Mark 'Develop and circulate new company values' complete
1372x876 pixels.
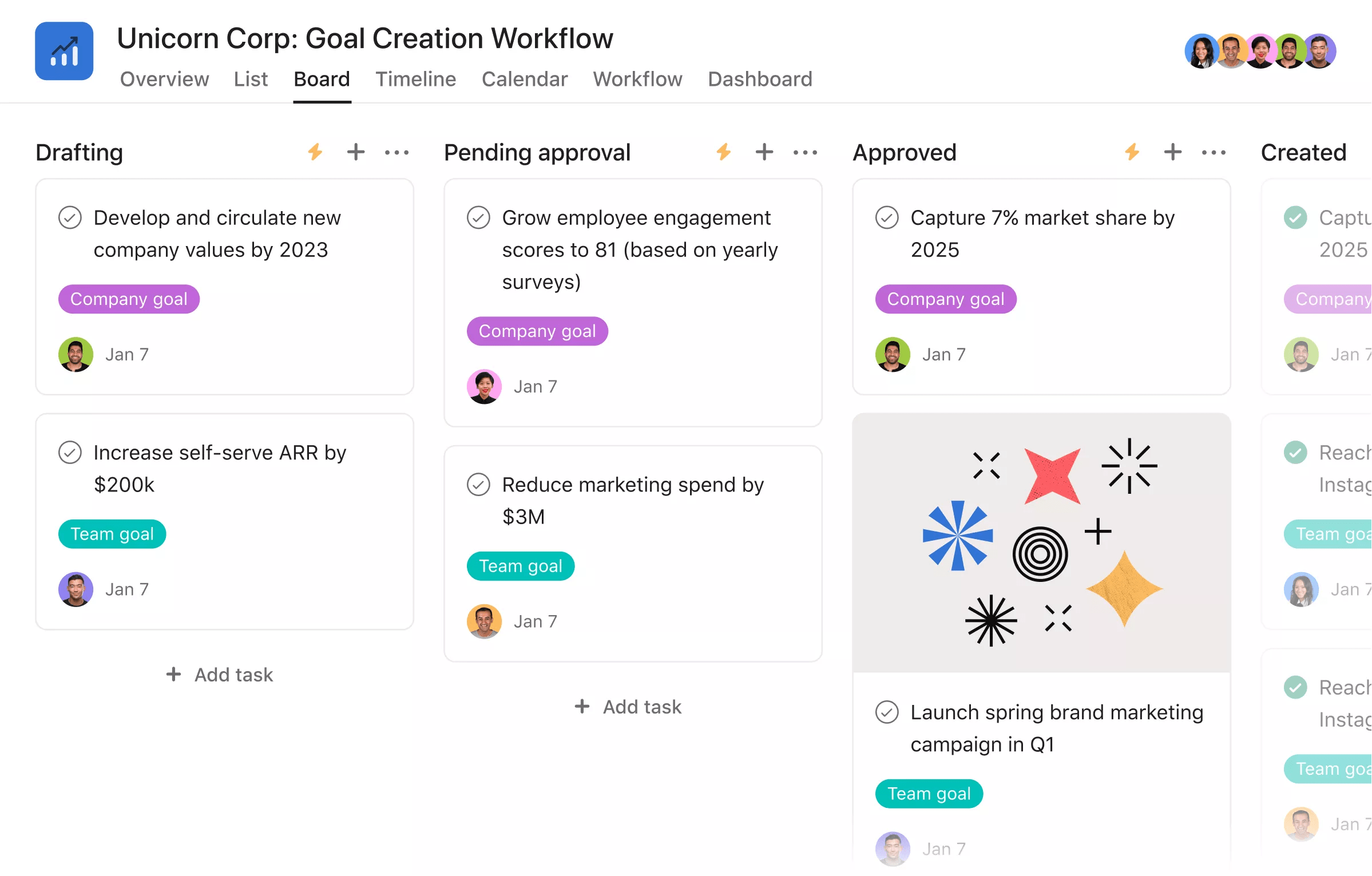pos(70,218)
